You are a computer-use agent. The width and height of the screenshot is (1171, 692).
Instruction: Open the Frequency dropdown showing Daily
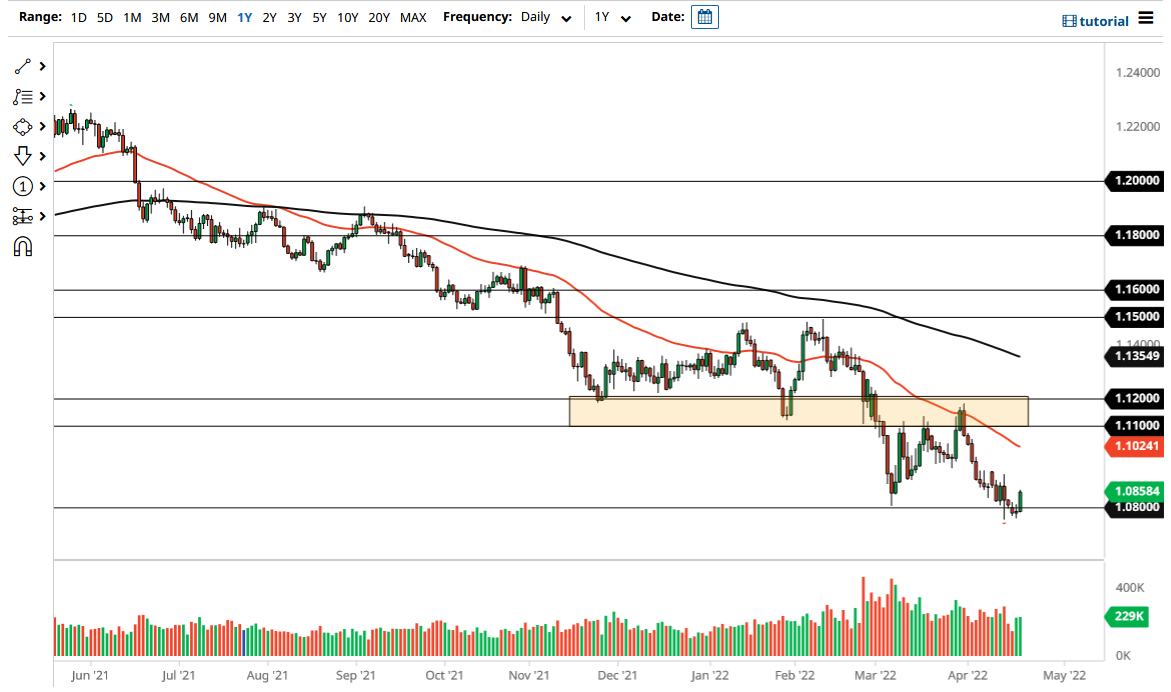[543, 17]
